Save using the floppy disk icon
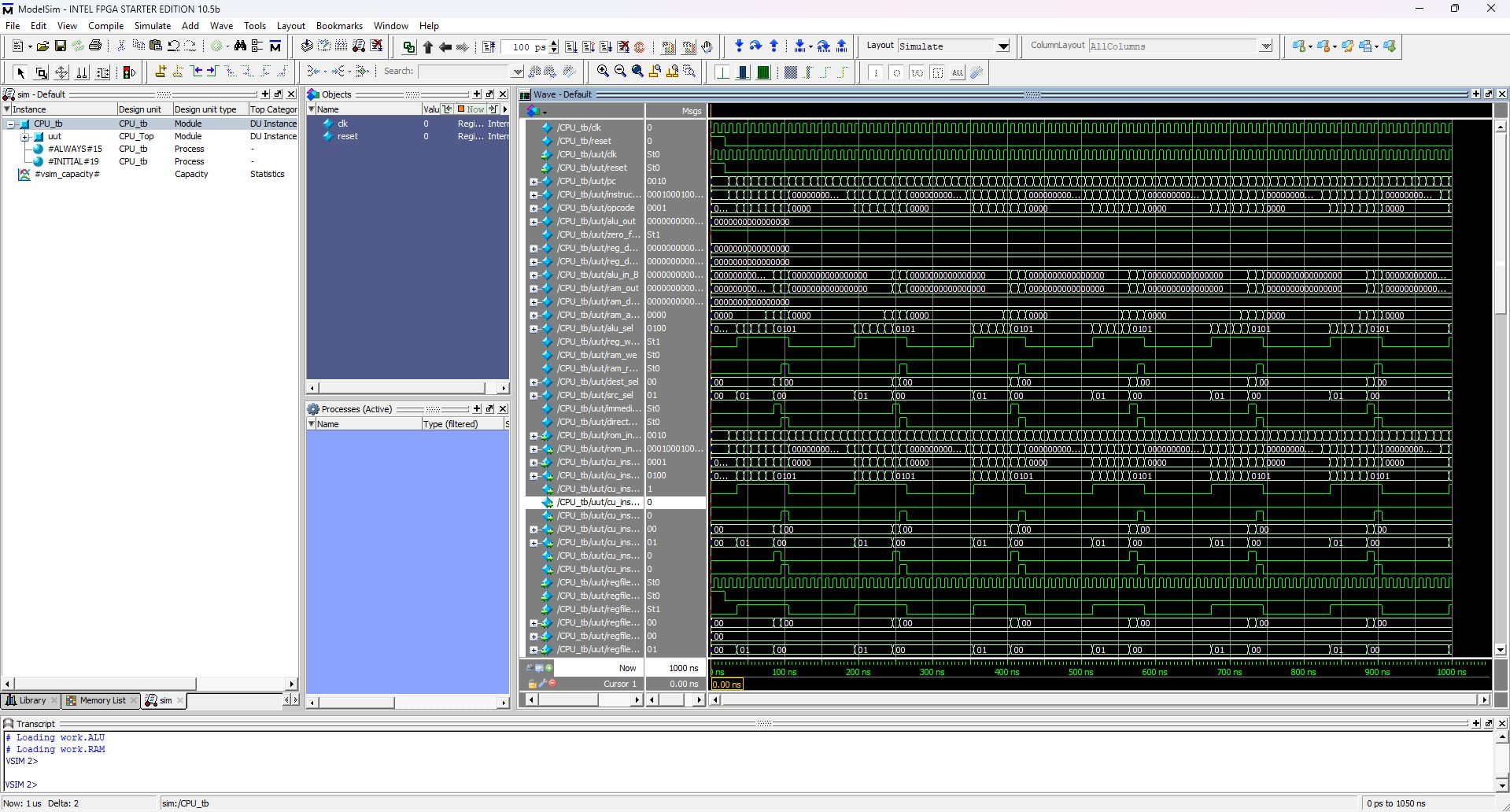 pyautogui.click(x=60, y=46)
